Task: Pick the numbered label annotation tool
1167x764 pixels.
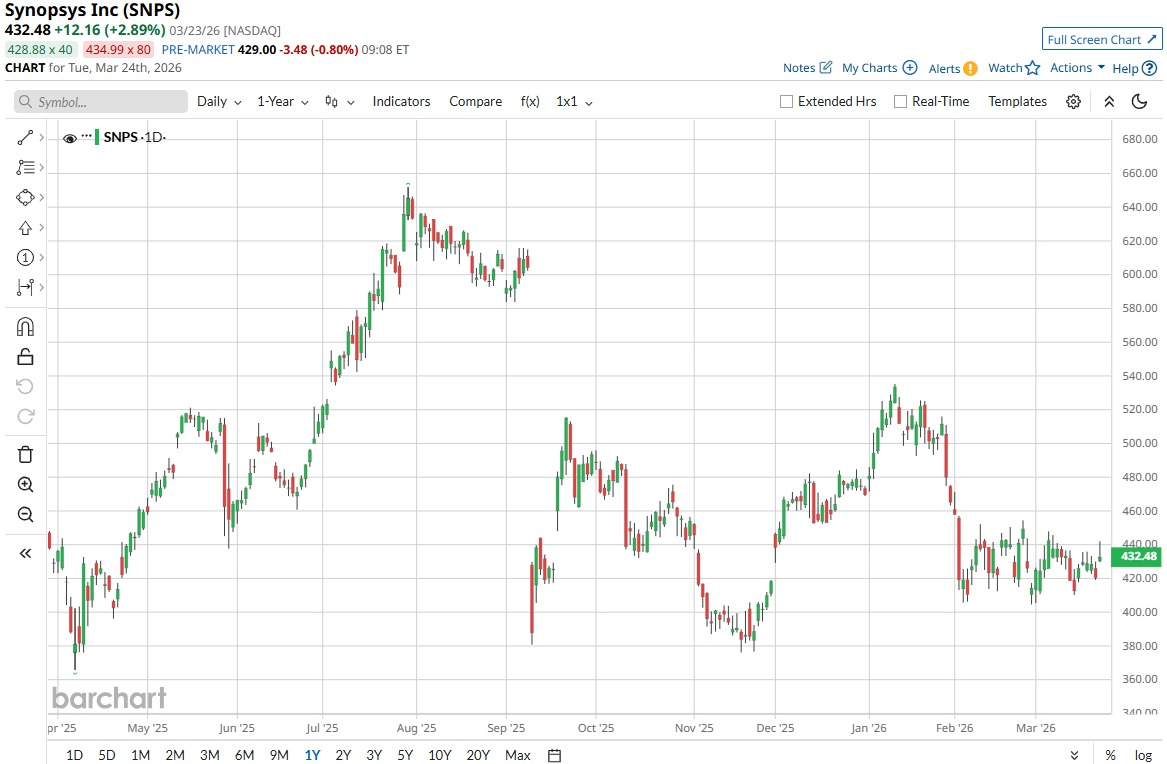Action: tap(25, 257)
